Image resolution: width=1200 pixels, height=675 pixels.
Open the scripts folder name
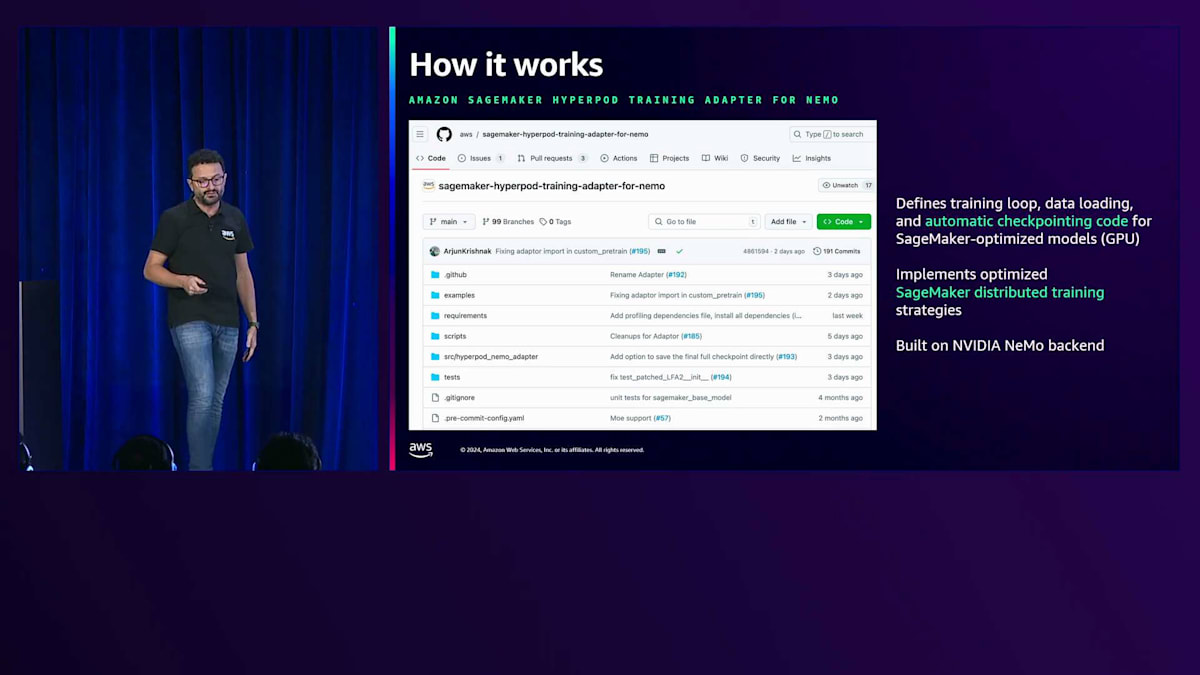tap(455, 336)
